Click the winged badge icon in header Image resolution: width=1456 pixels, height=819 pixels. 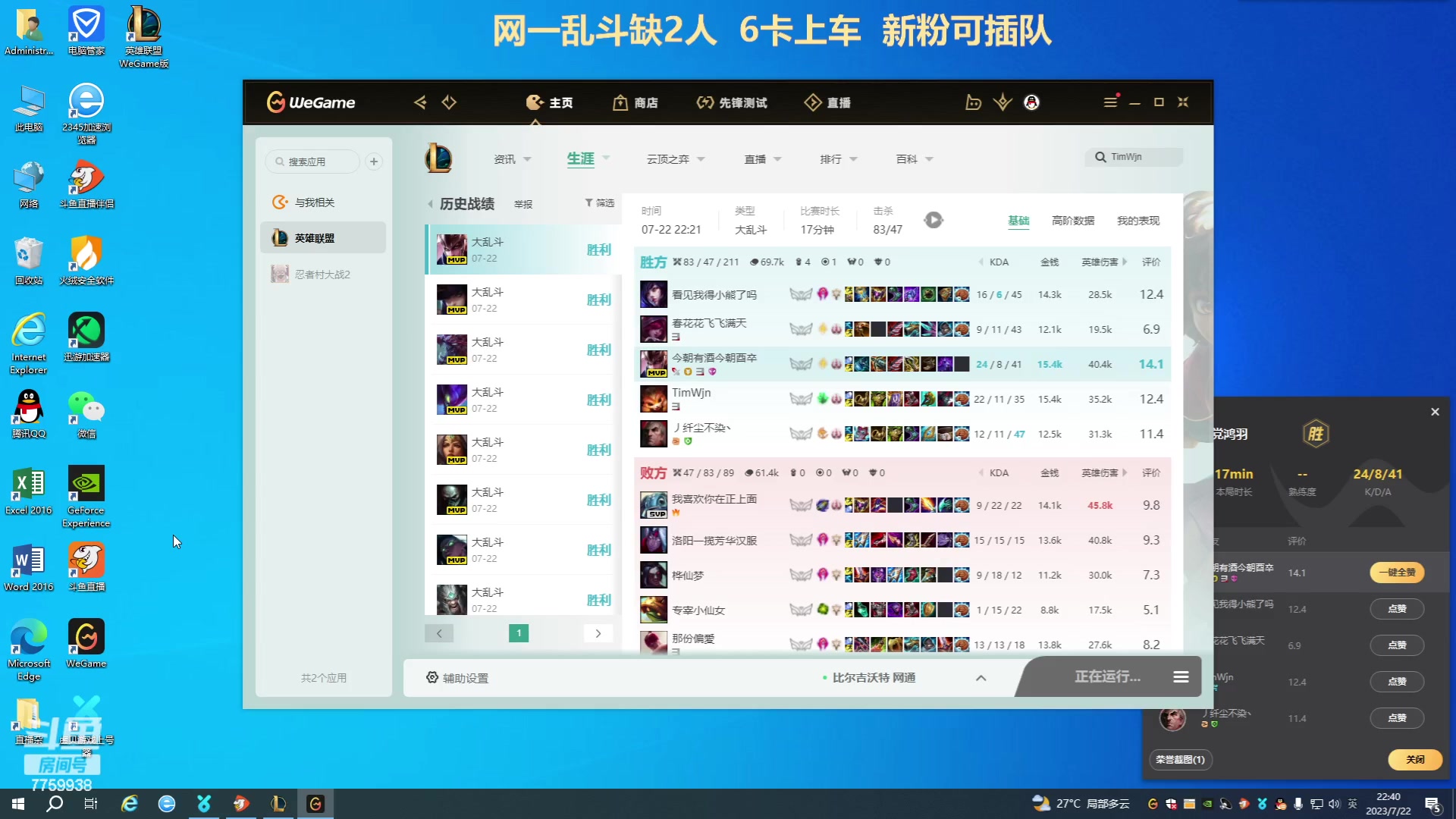click(1003, 102)
